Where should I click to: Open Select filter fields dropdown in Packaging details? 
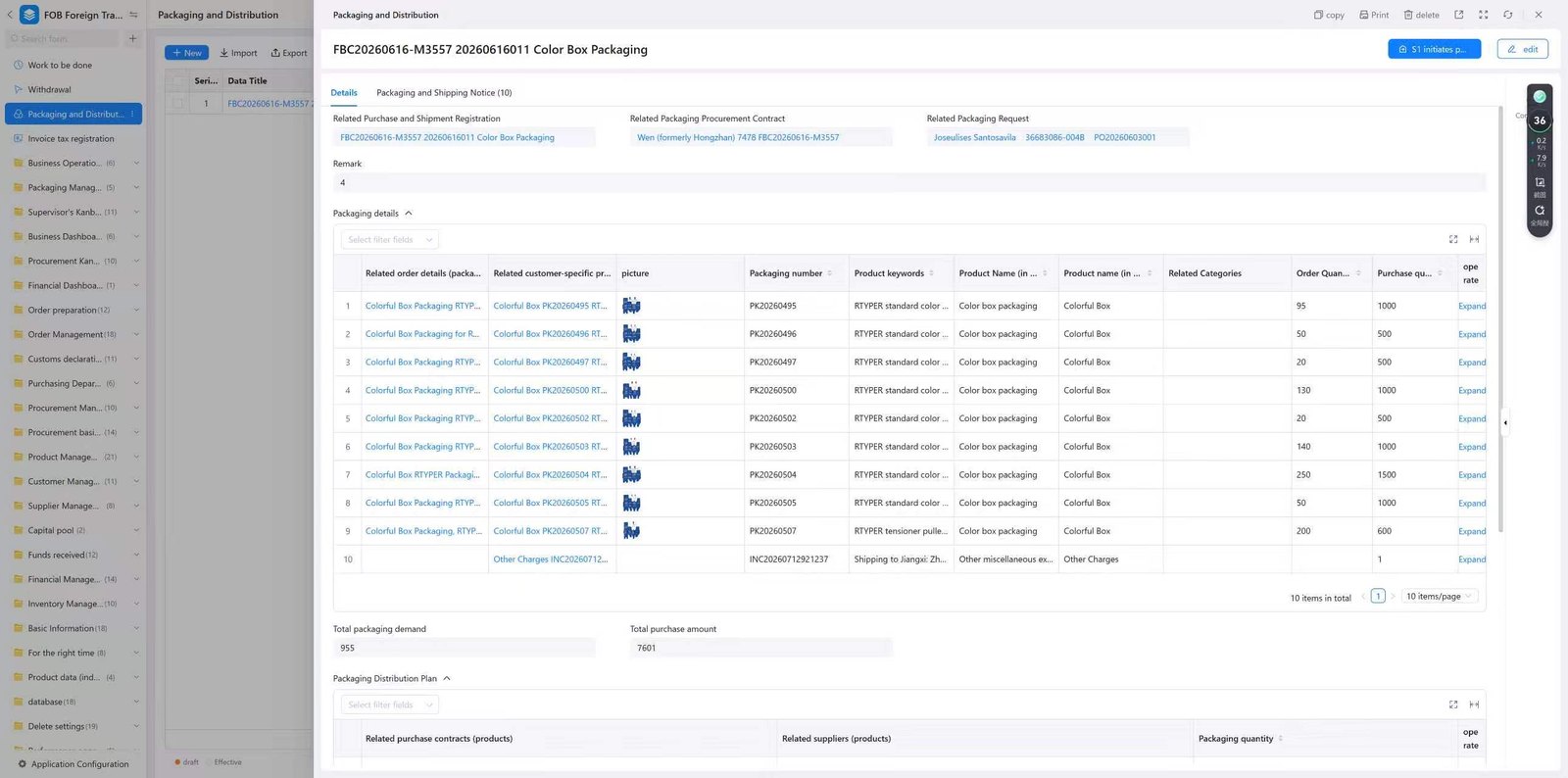(x=390, y=239)
